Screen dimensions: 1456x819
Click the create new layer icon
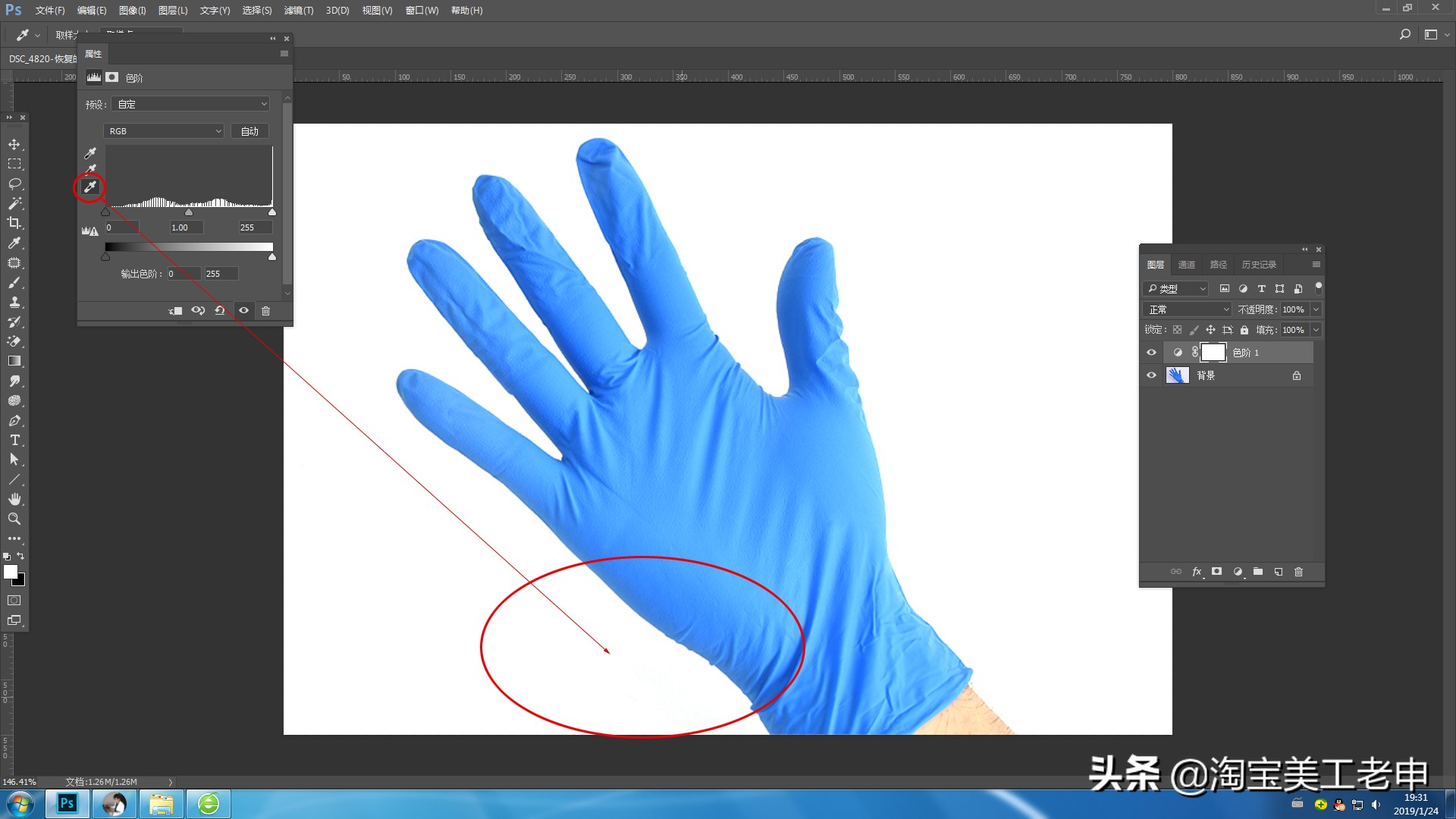point(1279,572)
